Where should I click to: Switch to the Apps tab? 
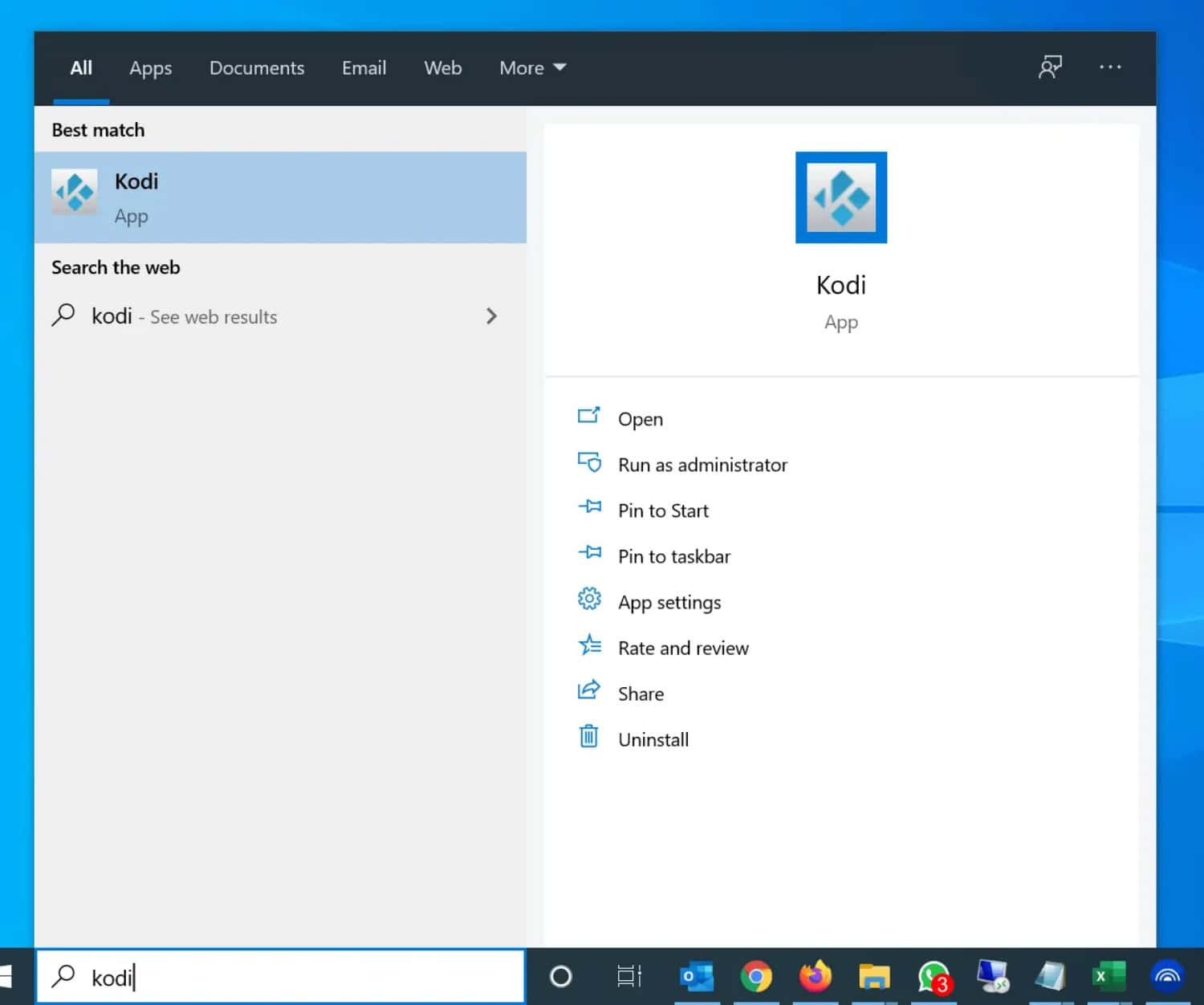tap(151, 68)
